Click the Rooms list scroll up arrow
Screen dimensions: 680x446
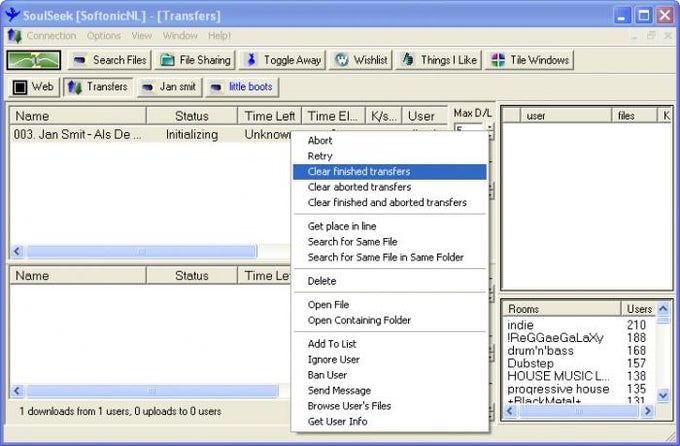tap(663, 309)
